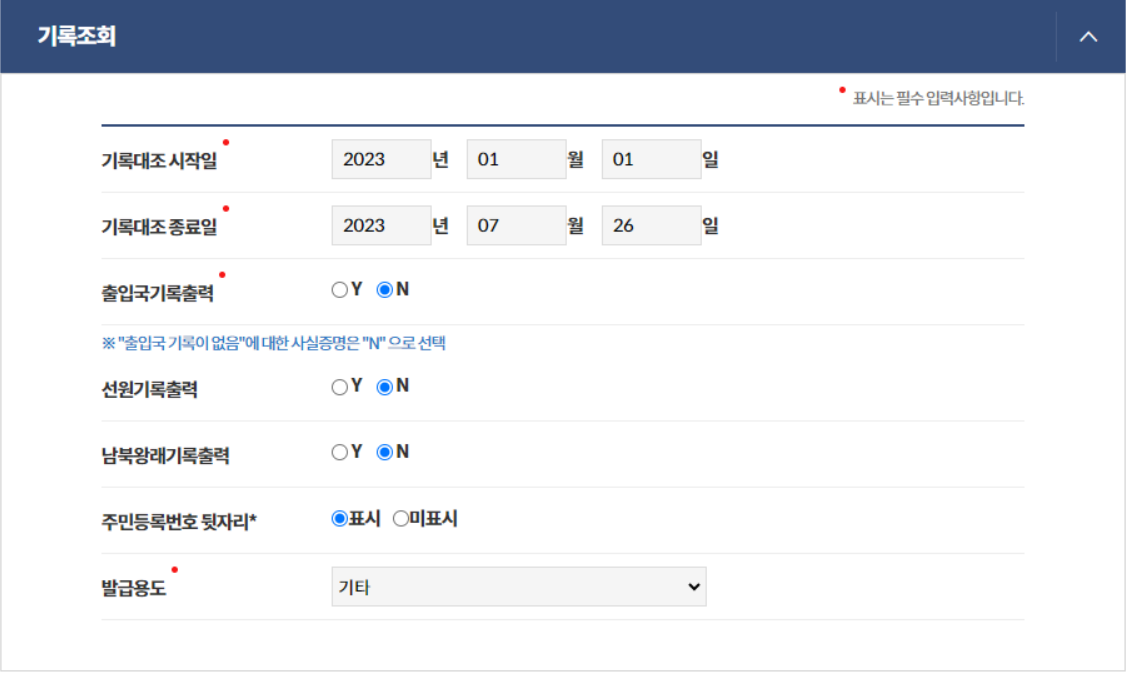Viewport: 1127px width, 673px height.
Task: Click the dropdown arrow next to 기타
Action: pyautogui.click(x=694, y=586)
